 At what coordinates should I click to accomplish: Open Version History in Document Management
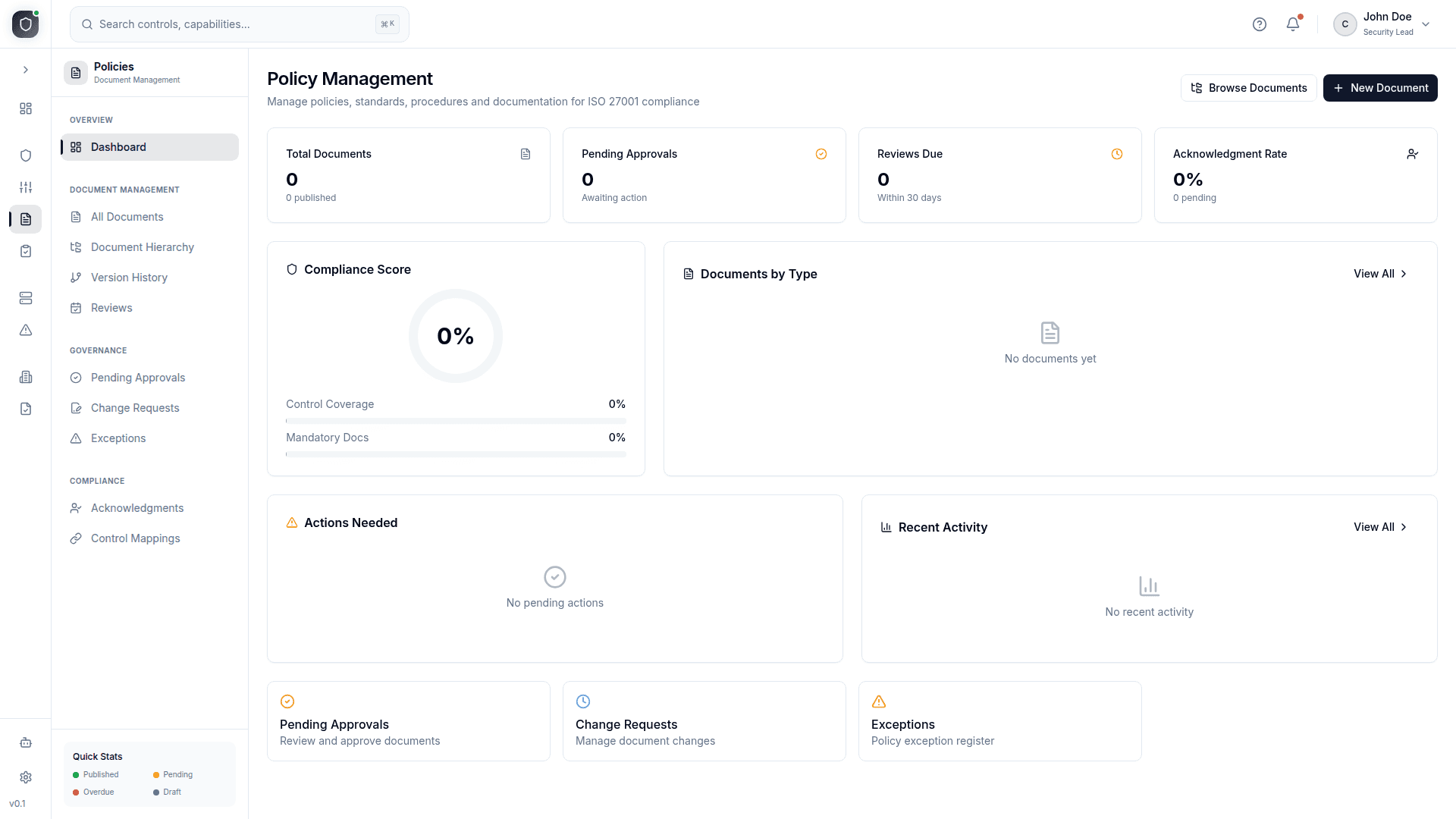[x=129, y=277]
